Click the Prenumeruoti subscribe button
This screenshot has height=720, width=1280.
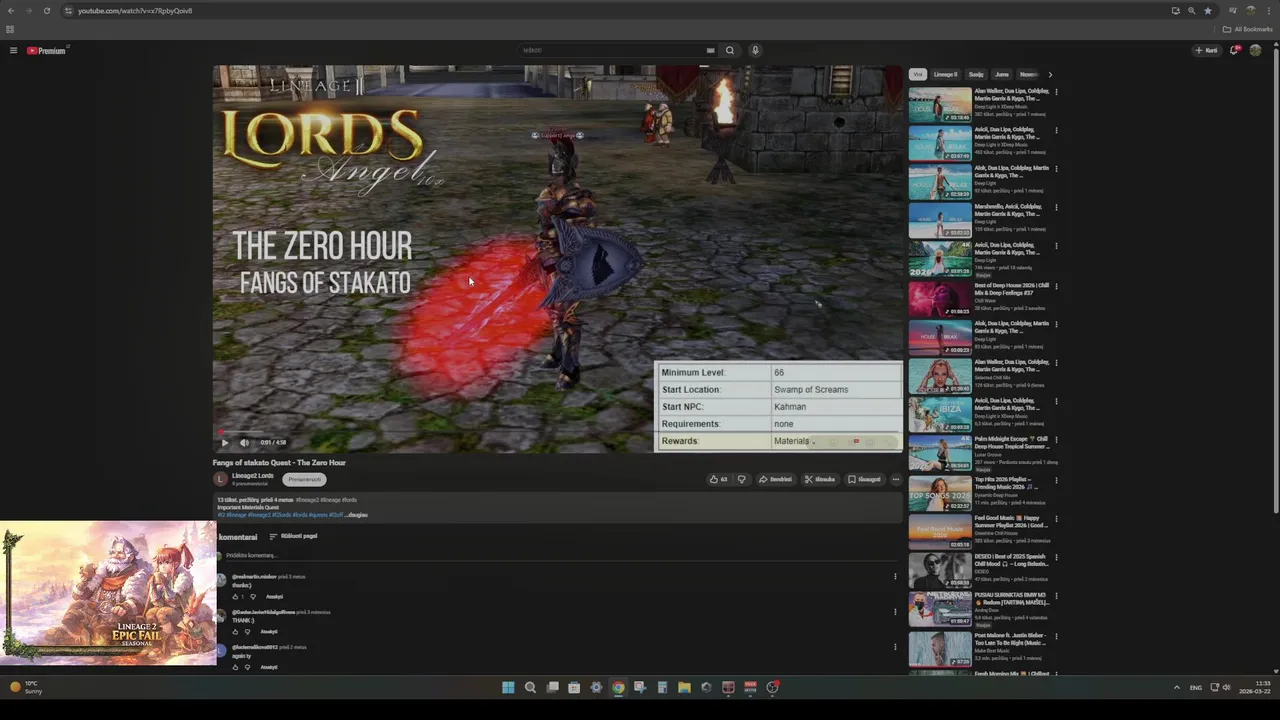pyautogui.click(x=305, y=479)
